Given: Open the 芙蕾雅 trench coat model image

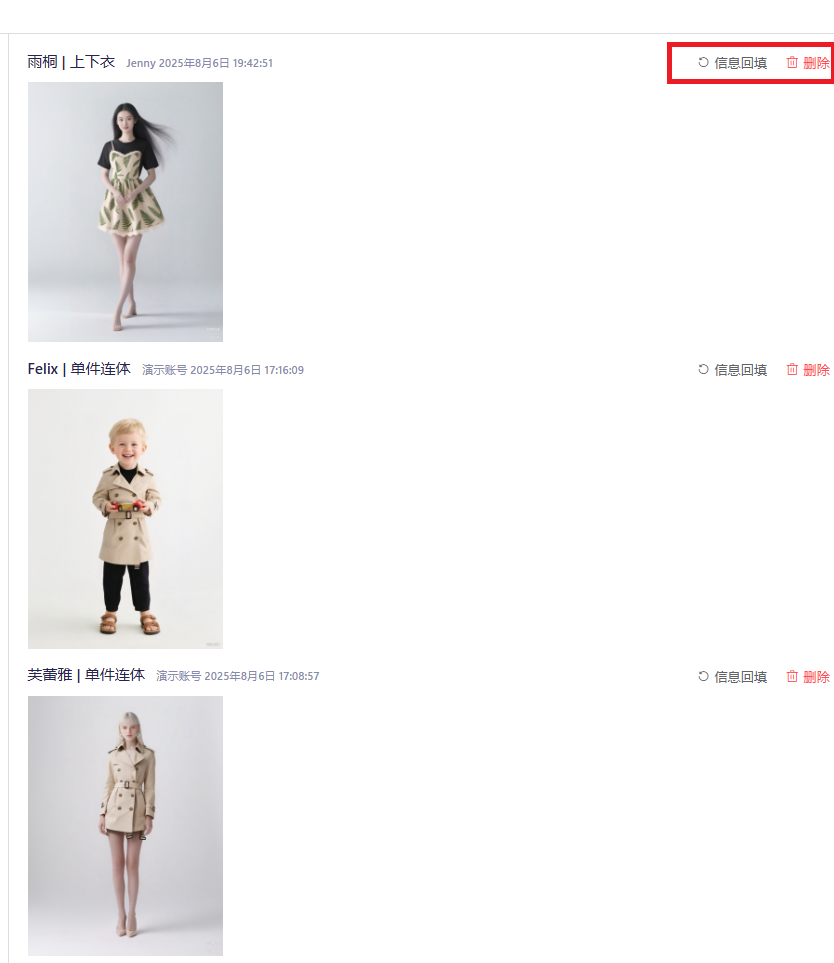Looking at the screenshot, I should coord(125,826).
